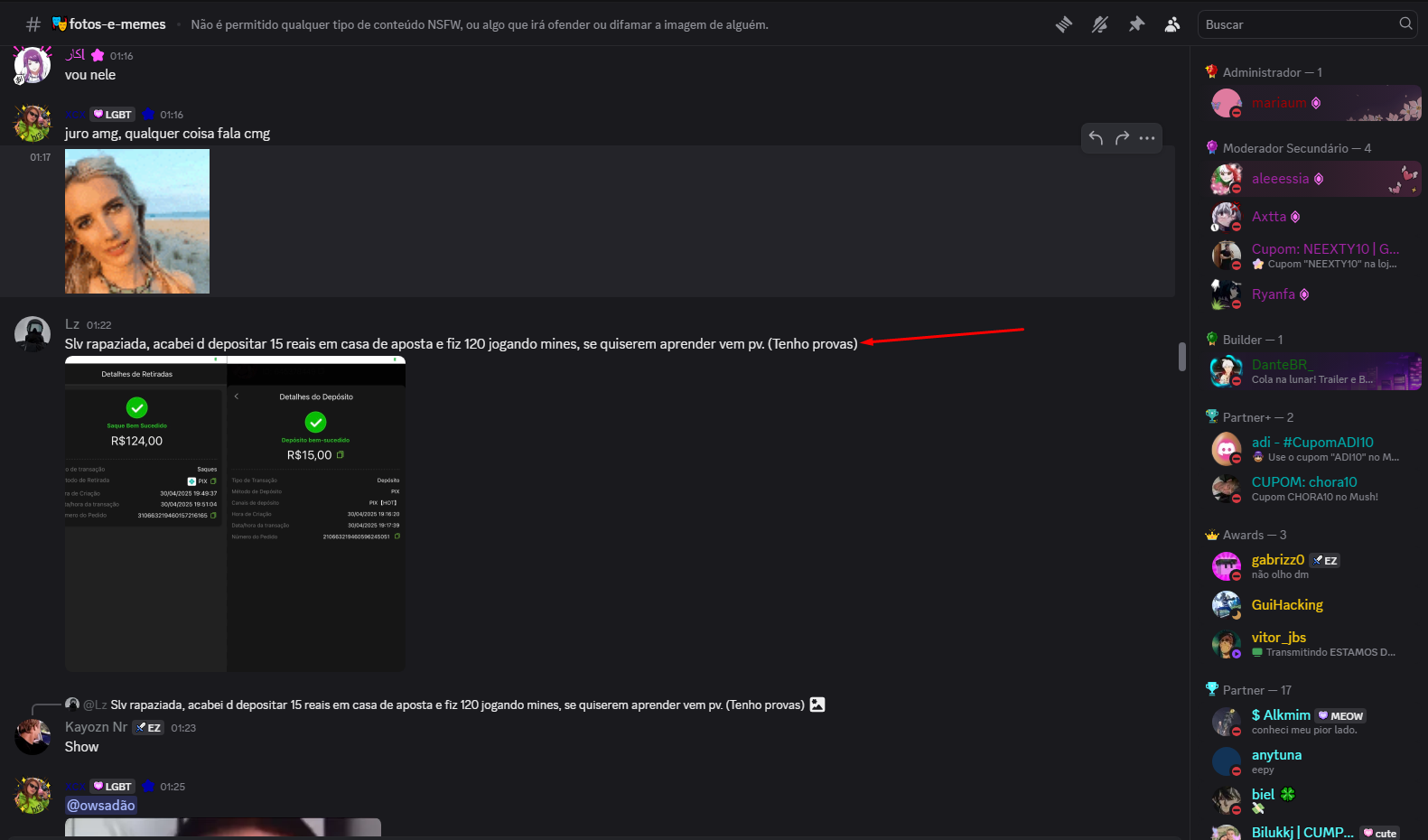Image resolution: width=1428 pixels, height=840 pixels.
Task: Click the avatar on the 01:25 message
Action: pos(33,796)
